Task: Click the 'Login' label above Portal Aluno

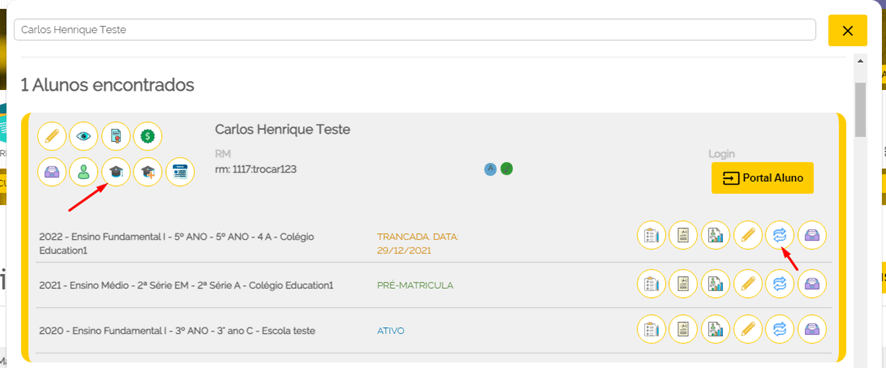Action: click(x=722, y=154)
